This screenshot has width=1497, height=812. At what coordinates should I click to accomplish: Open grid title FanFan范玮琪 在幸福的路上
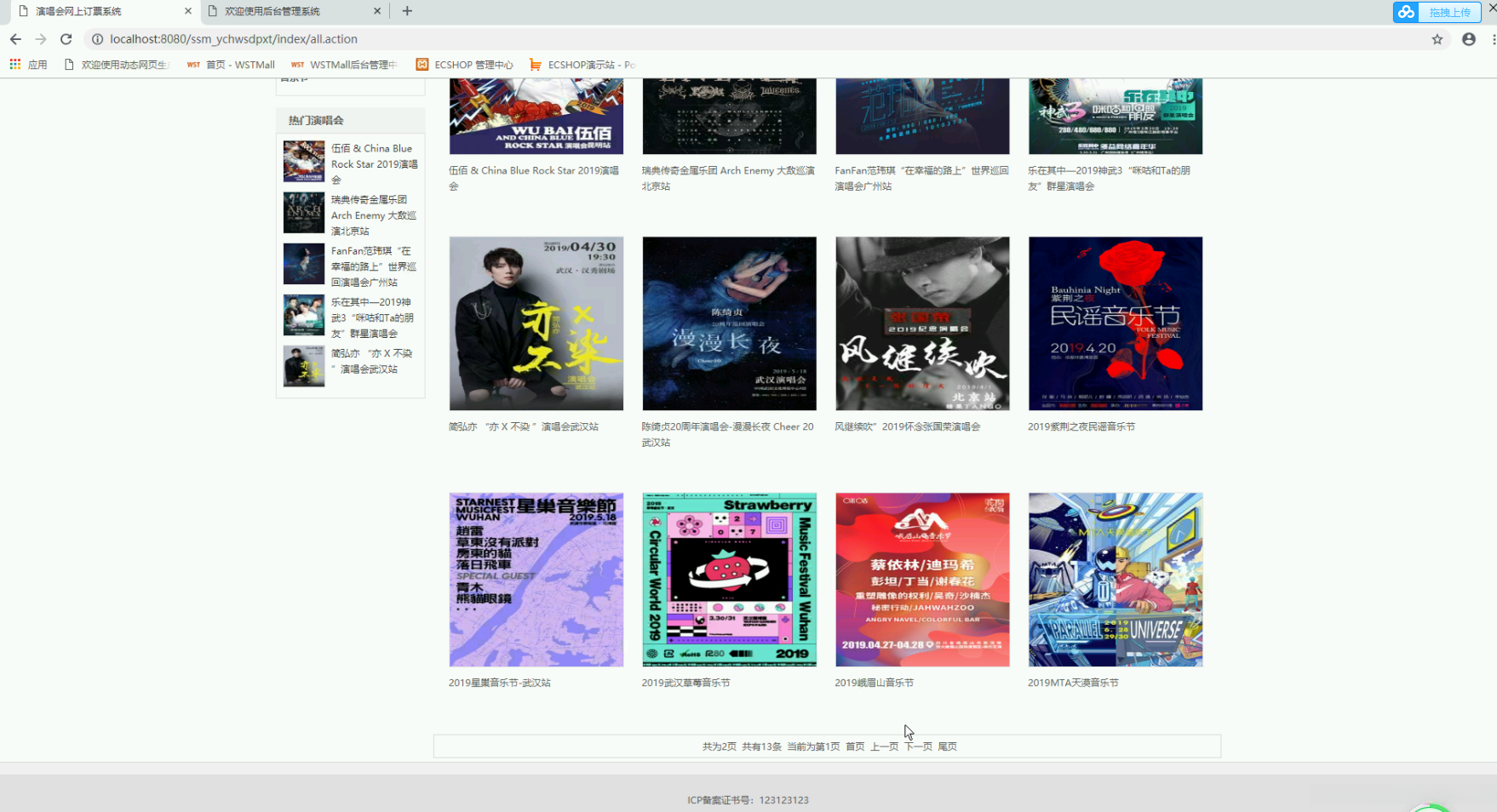(921, 178)
